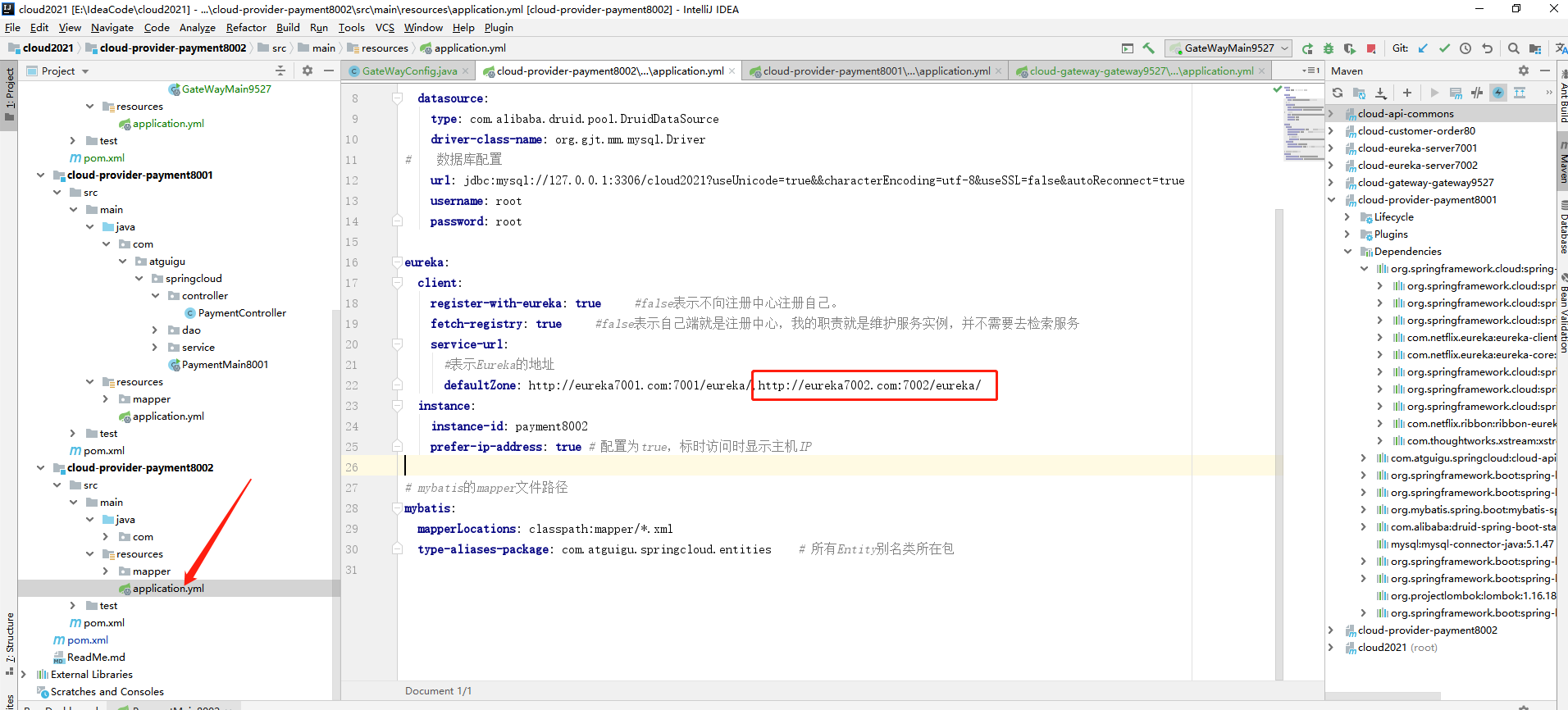The height and width of the screenshot is (710, 1568).
Task: Expand cloud-api-commons in Maven panel
Action: 1330,113
